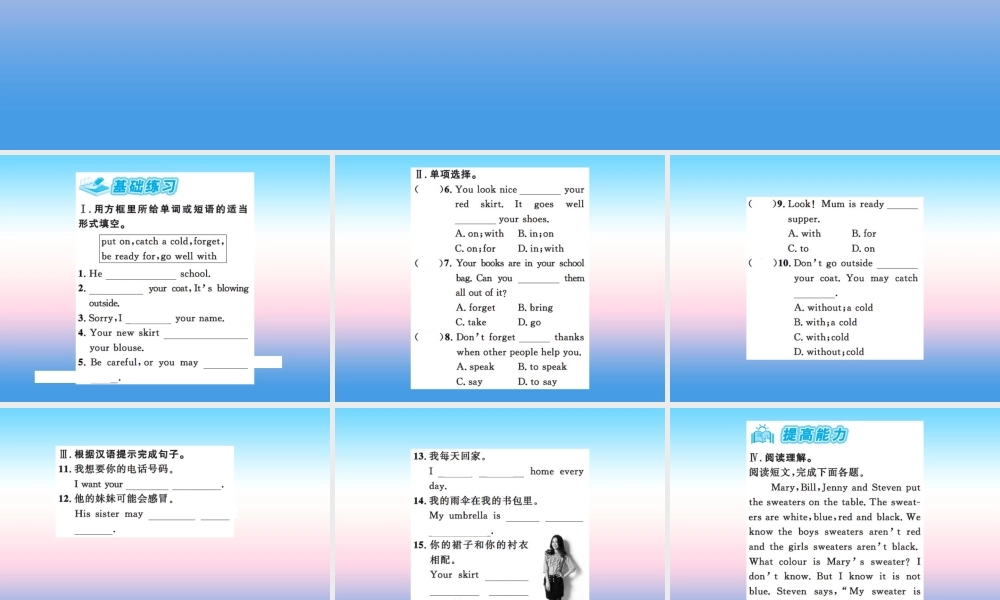Click heading 'Ⅳ. 阅读理解。'
1000x600 pixels.
tap(781, 458)
